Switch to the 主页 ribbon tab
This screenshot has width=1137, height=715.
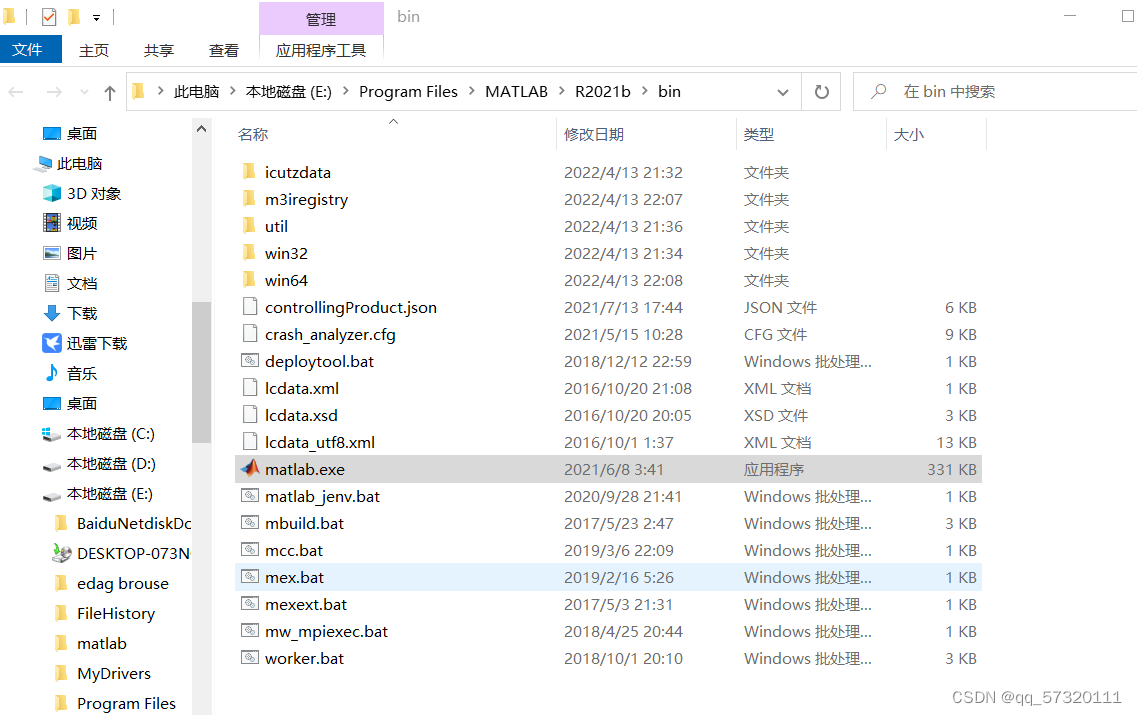(x=94, y=50)
